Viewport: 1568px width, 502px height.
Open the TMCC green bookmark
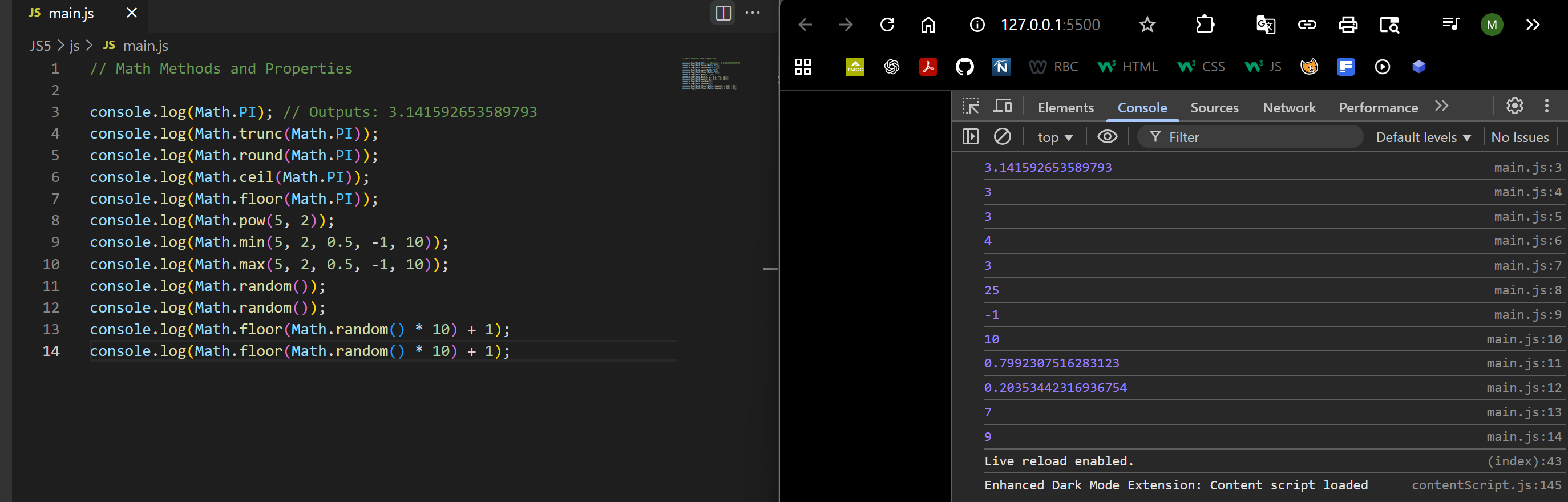[855, 67]
